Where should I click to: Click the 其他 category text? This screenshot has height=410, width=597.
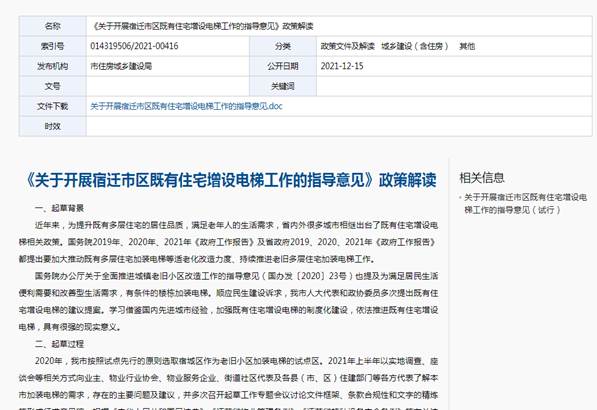click(467, 46)
